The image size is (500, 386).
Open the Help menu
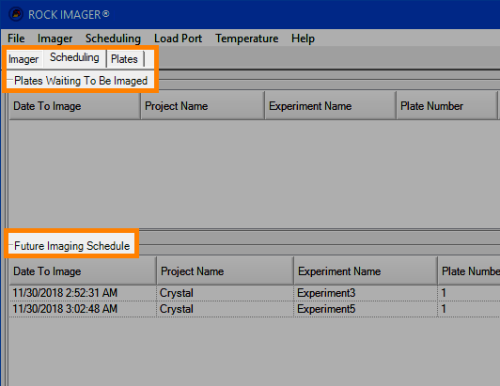tap(303, 38)
